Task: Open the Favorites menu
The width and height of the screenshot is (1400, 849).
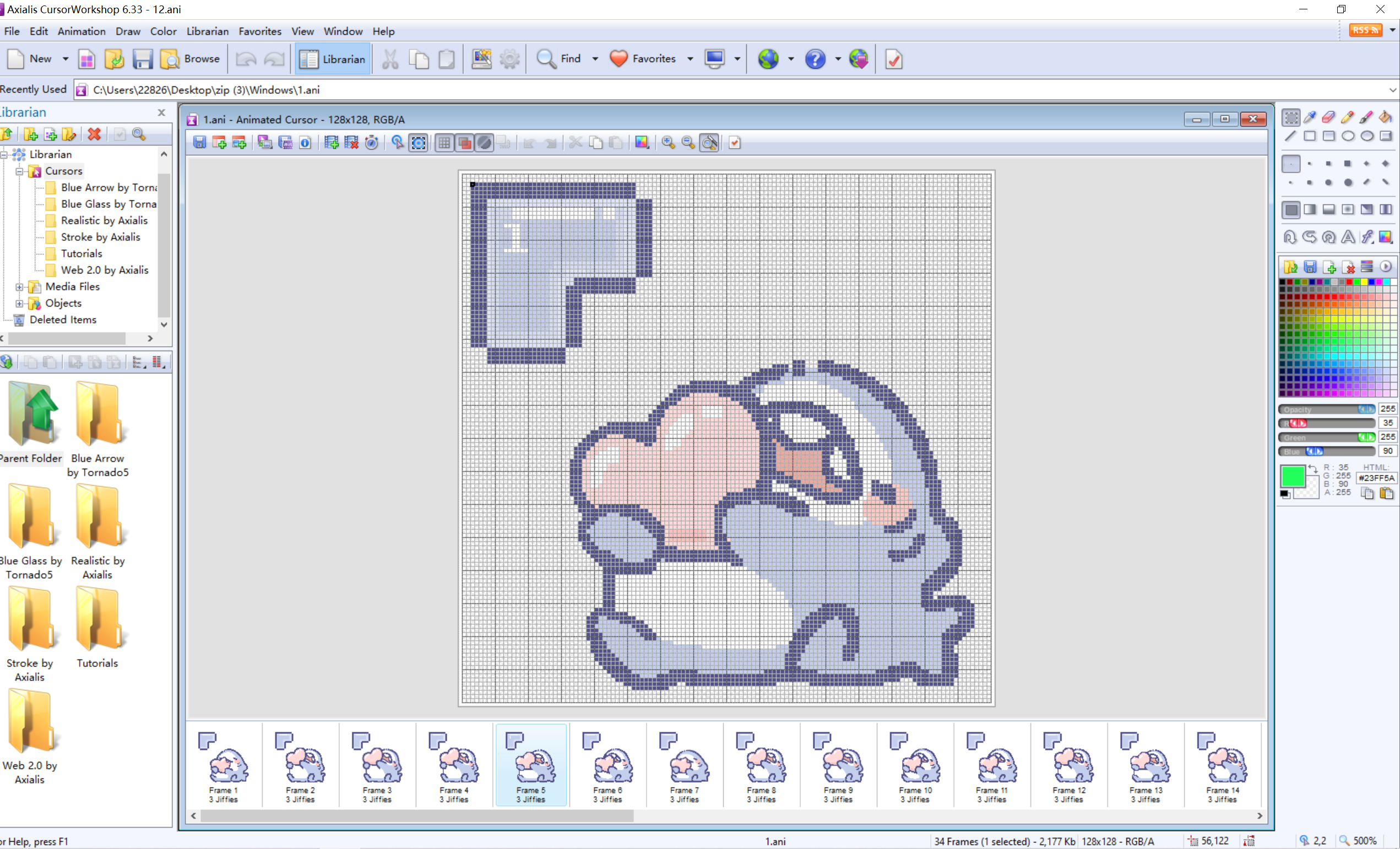Action: [259, 31]
